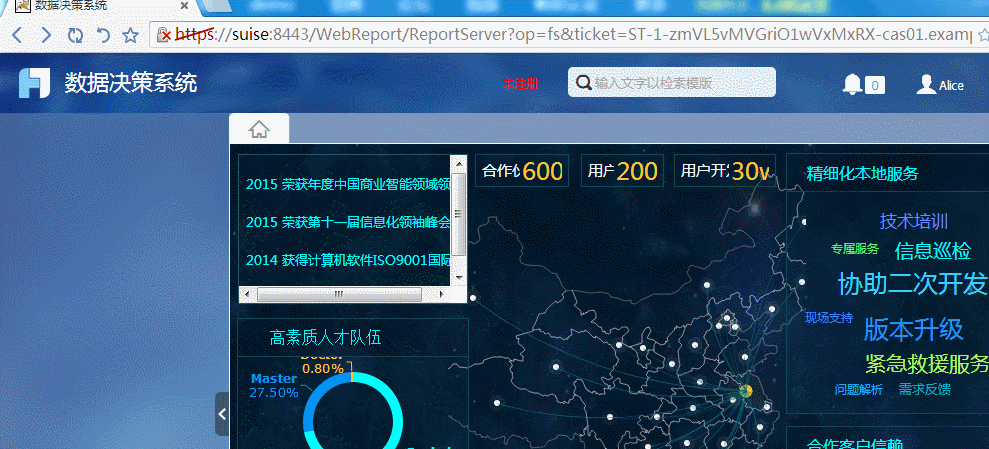
Task: Click the undo/restore arrow icon
Action: pos(103,35)
